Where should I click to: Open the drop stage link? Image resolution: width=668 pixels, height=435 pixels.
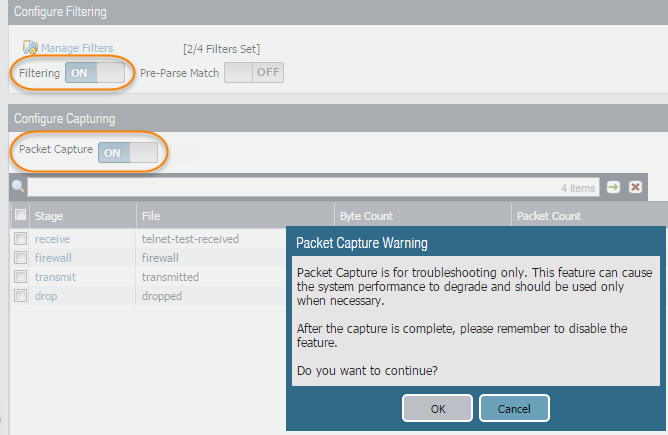(46, 296)
